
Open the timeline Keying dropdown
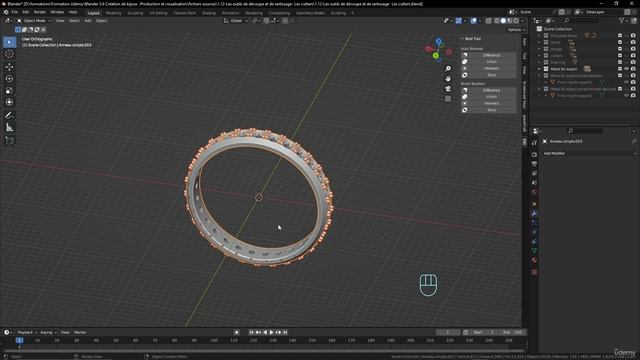point(48,333)
